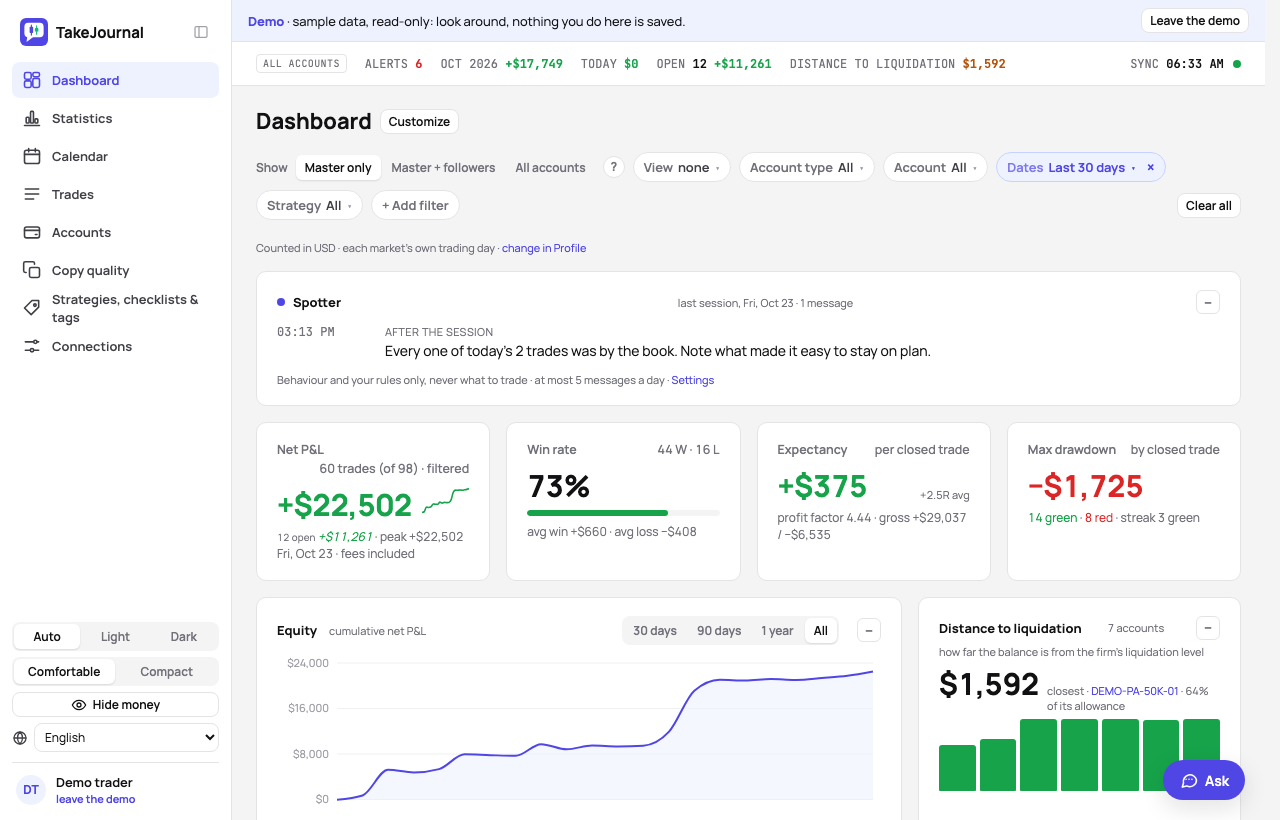Click the Dashboard grid icon in sidebar

[32, 80]
